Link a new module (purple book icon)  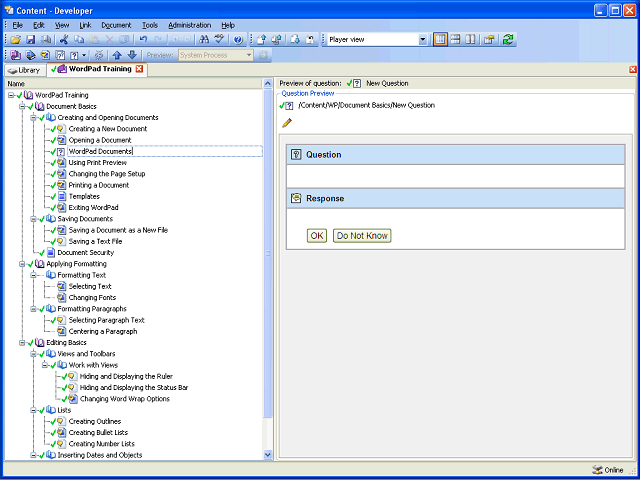pos(16,55)
